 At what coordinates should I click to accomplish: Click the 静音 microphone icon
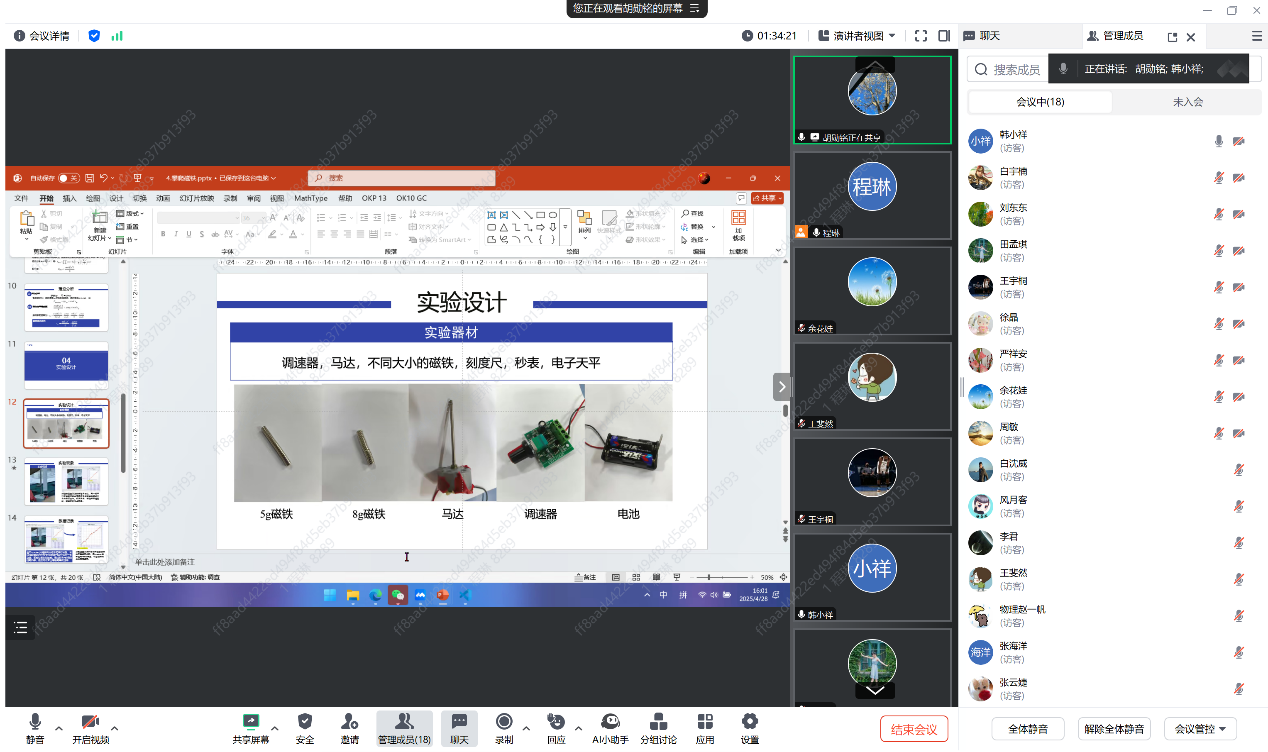coord(35,722)
